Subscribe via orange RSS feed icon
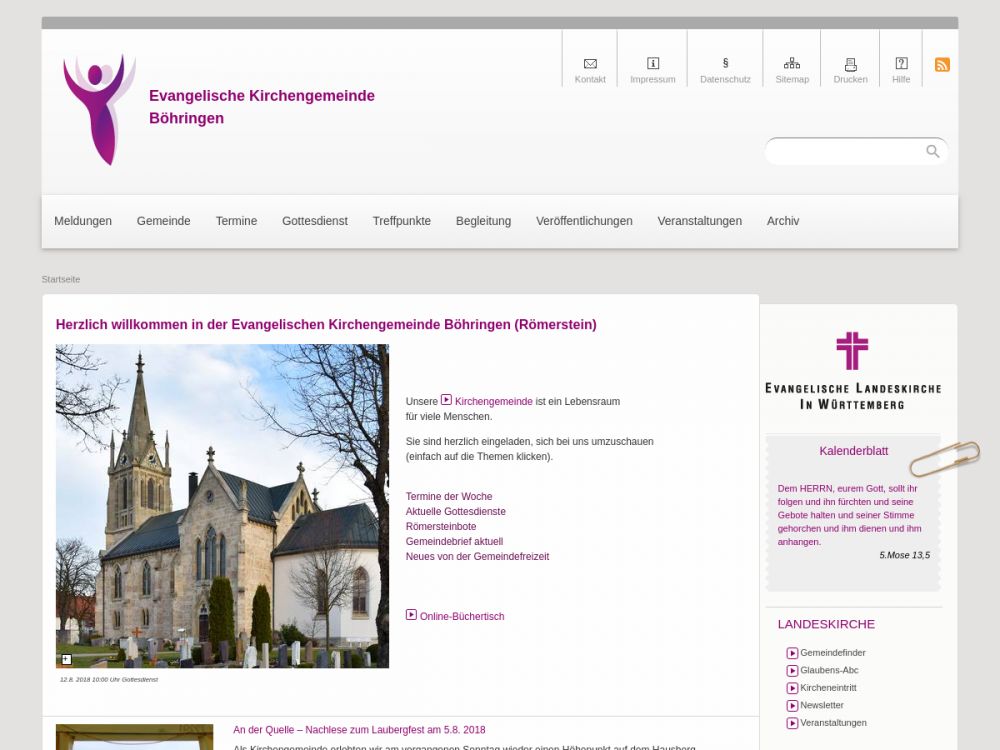Viewport: 1000px width, 750px height. pos(942,65)
